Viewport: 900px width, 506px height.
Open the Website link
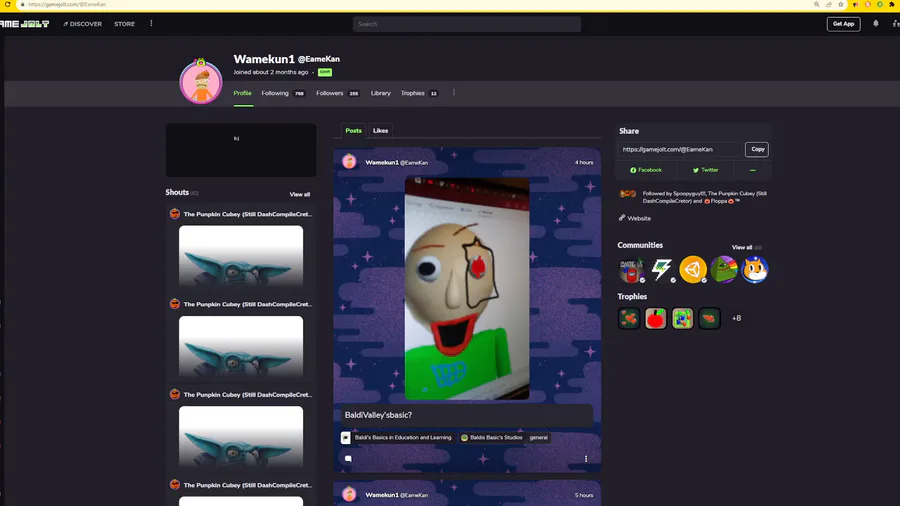635,219
